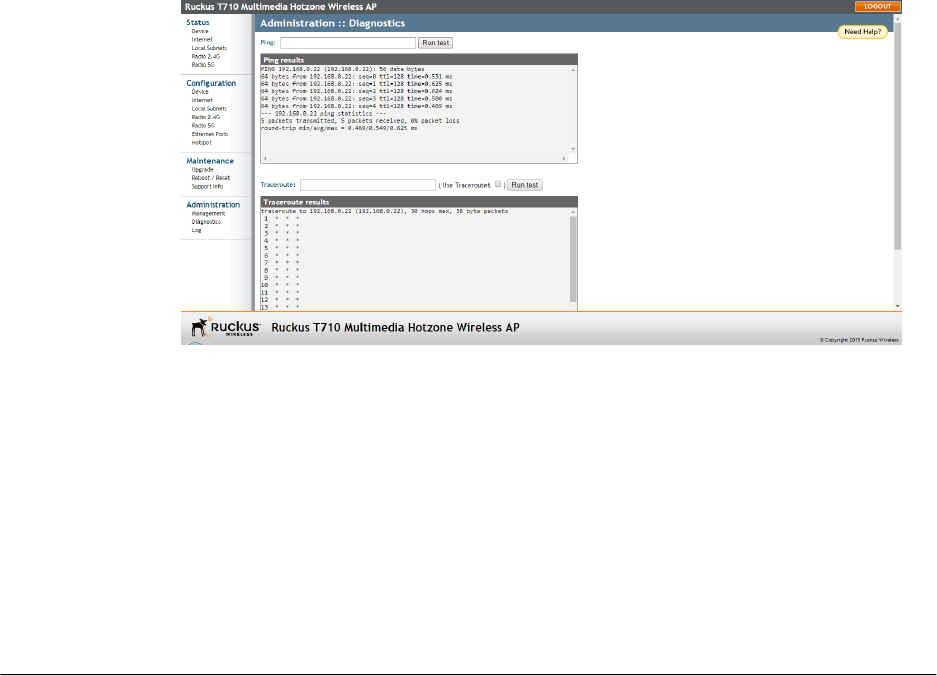The width and height of the screenshot is (937, 676).
Task: Click the Ping results panel header
Action: pos(419,60)
